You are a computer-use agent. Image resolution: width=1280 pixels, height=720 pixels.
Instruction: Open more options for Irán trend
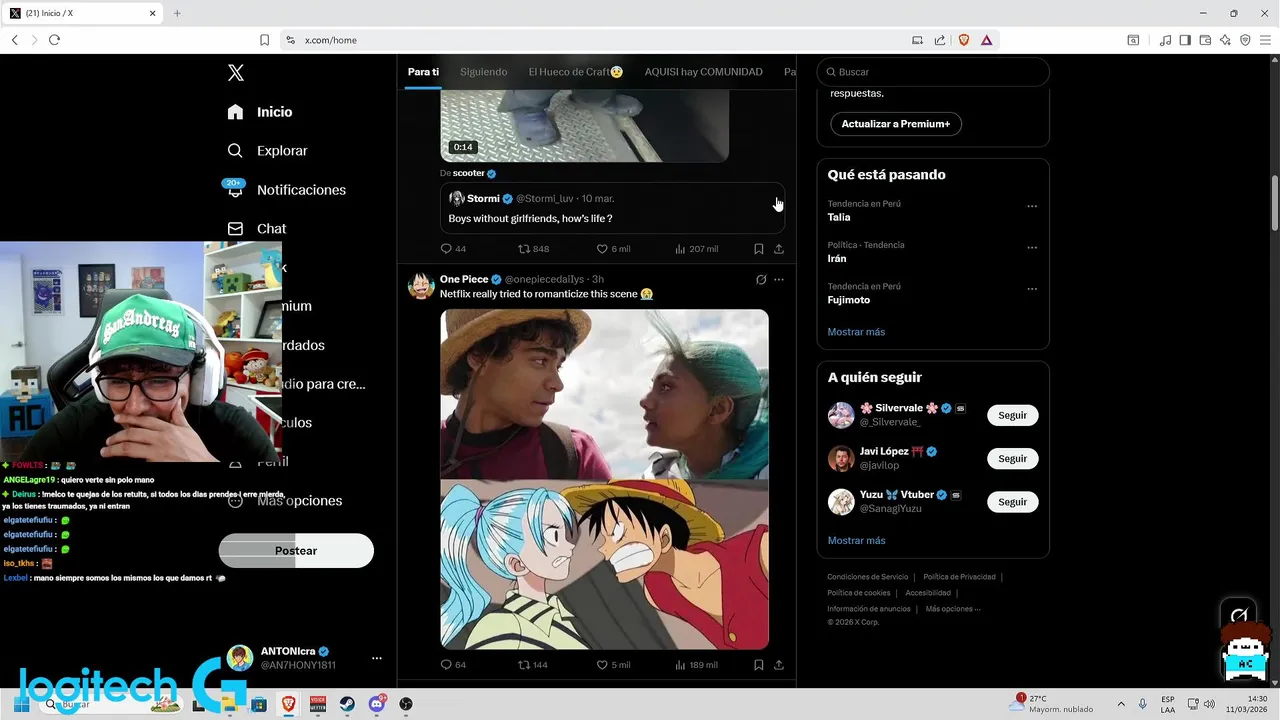point(1032,248)
